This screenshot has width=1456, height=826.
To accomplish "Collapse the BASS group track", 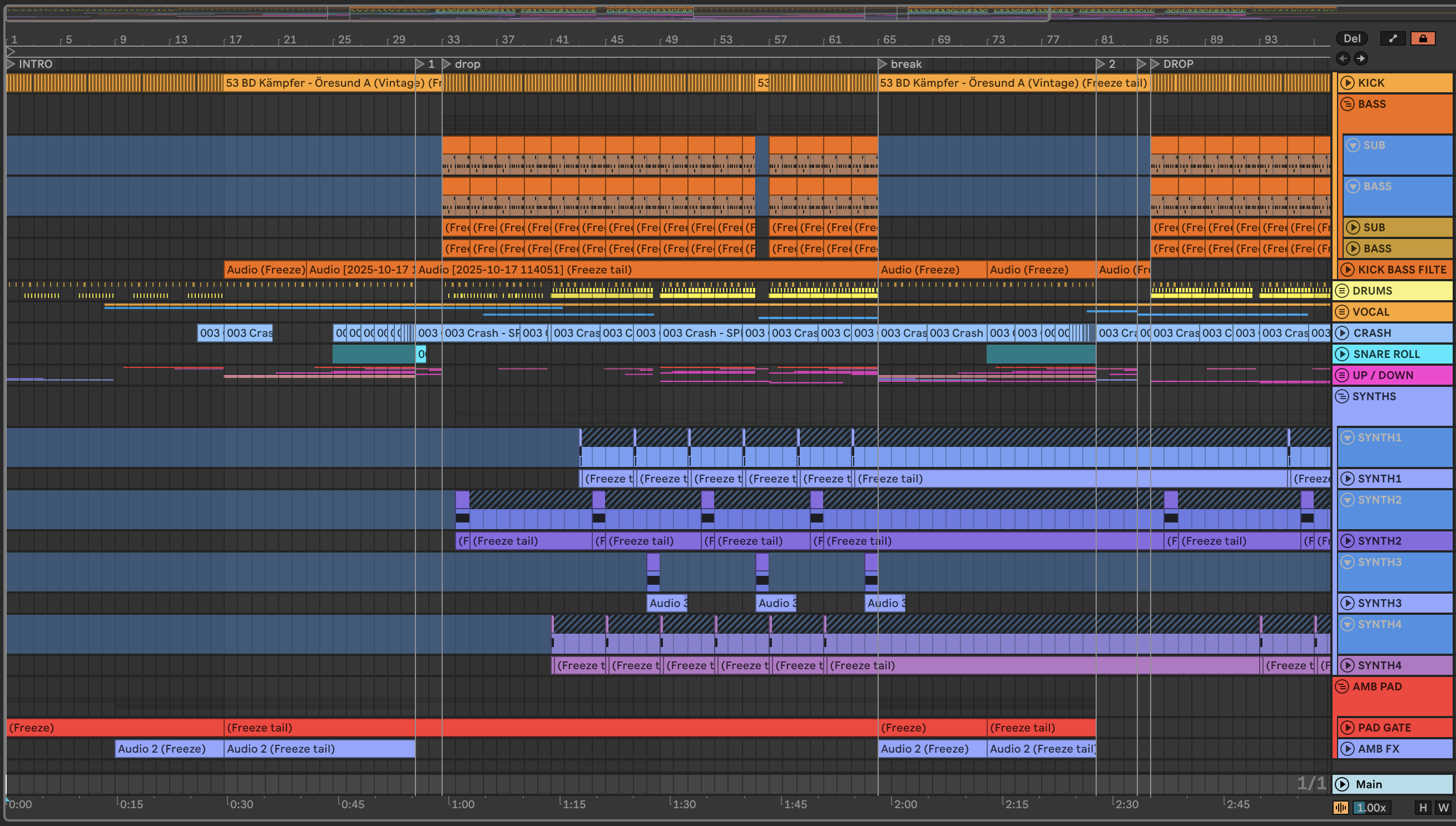I will point(1347,105).
